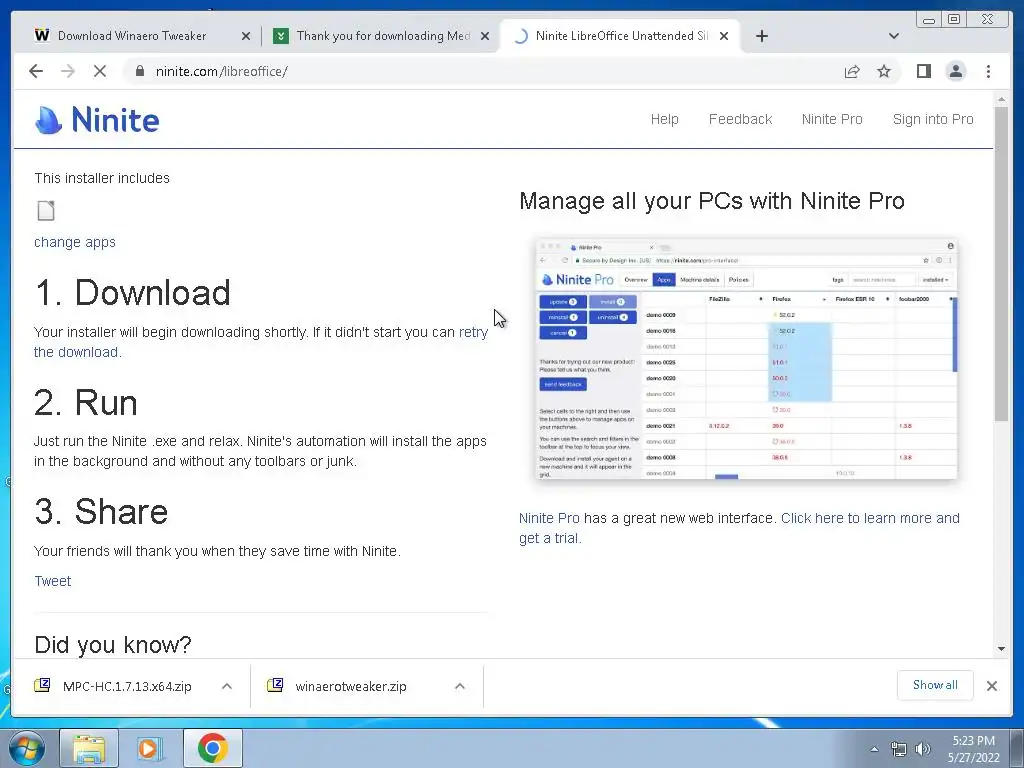Screen dimensions: 1024x768
Task: Open Chrome's three-dot menu
Action: click(988, 71)
